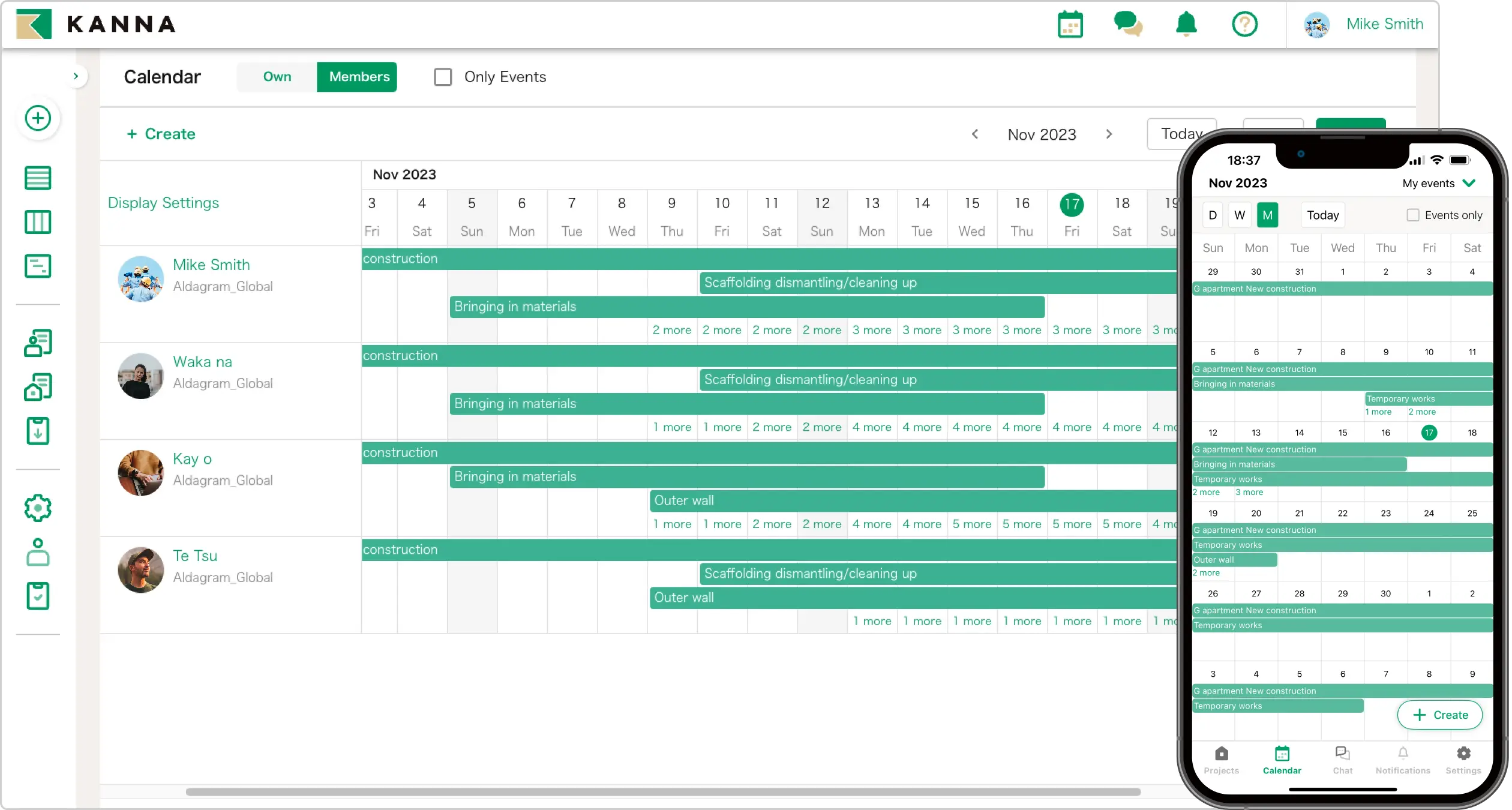Select the Members calendar tab

[359, 77]
